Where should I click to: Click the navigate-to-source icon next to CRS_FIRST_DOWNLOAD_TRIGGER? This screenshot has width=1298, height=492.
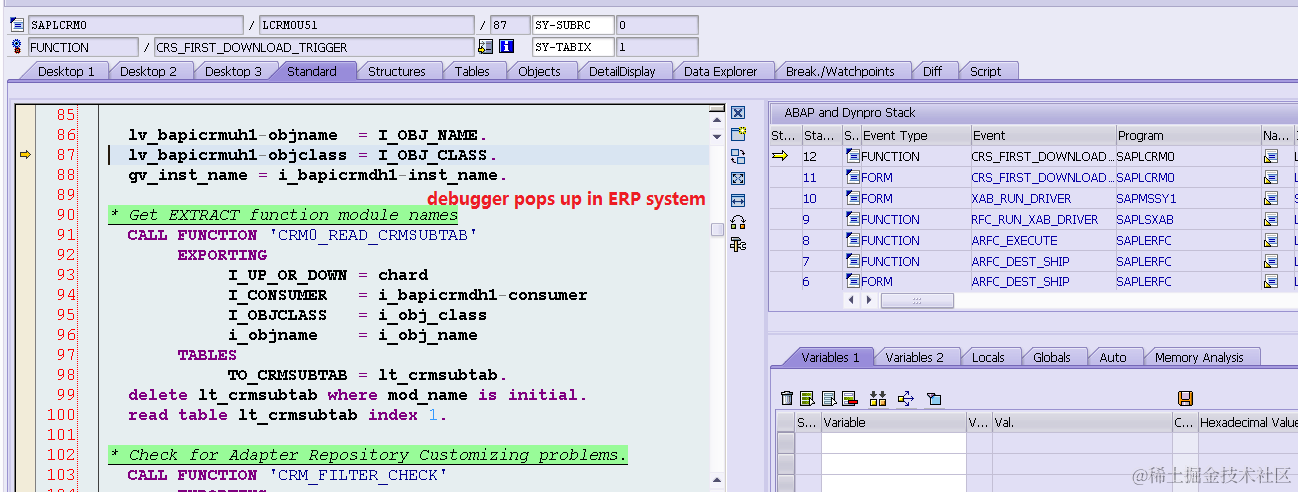click(x=486, y=46)
